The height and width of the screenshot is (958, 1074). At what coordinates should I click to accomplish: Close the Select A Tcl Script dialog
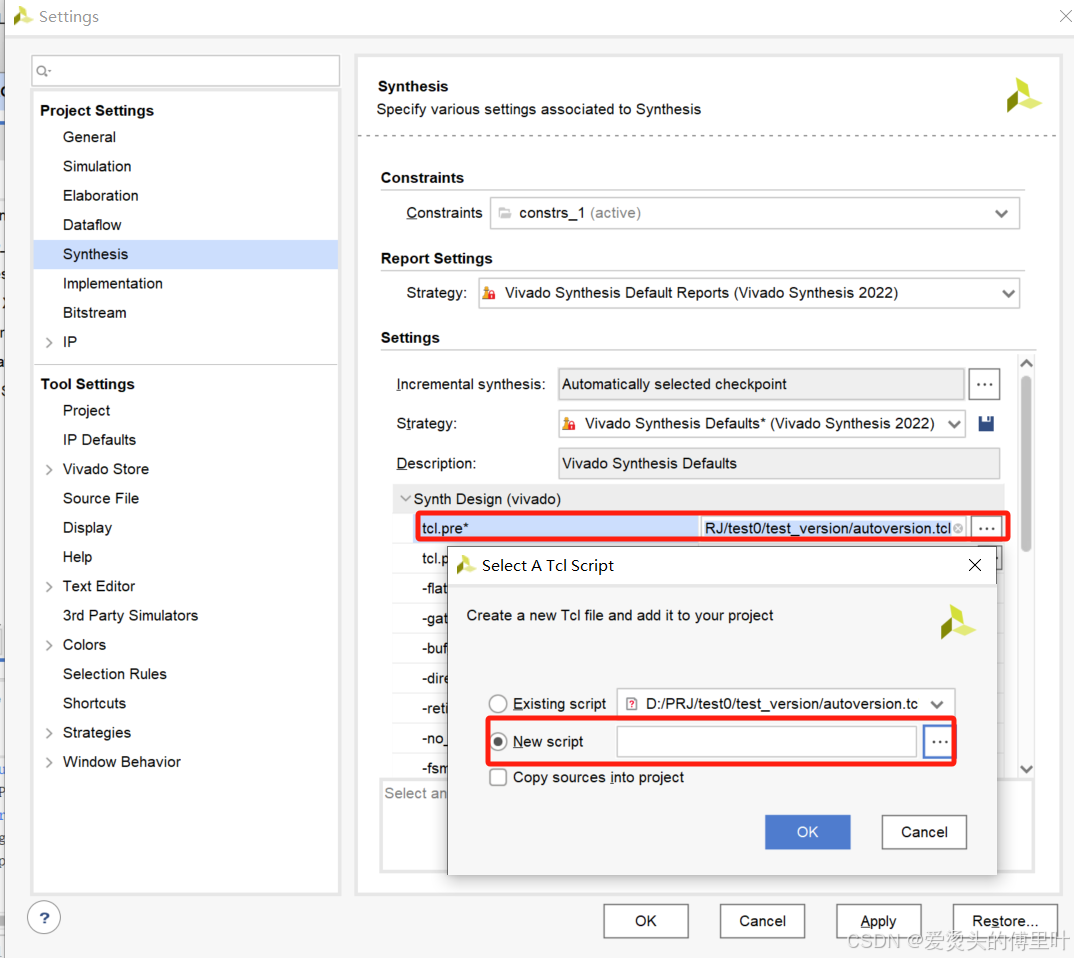[975, 565]
